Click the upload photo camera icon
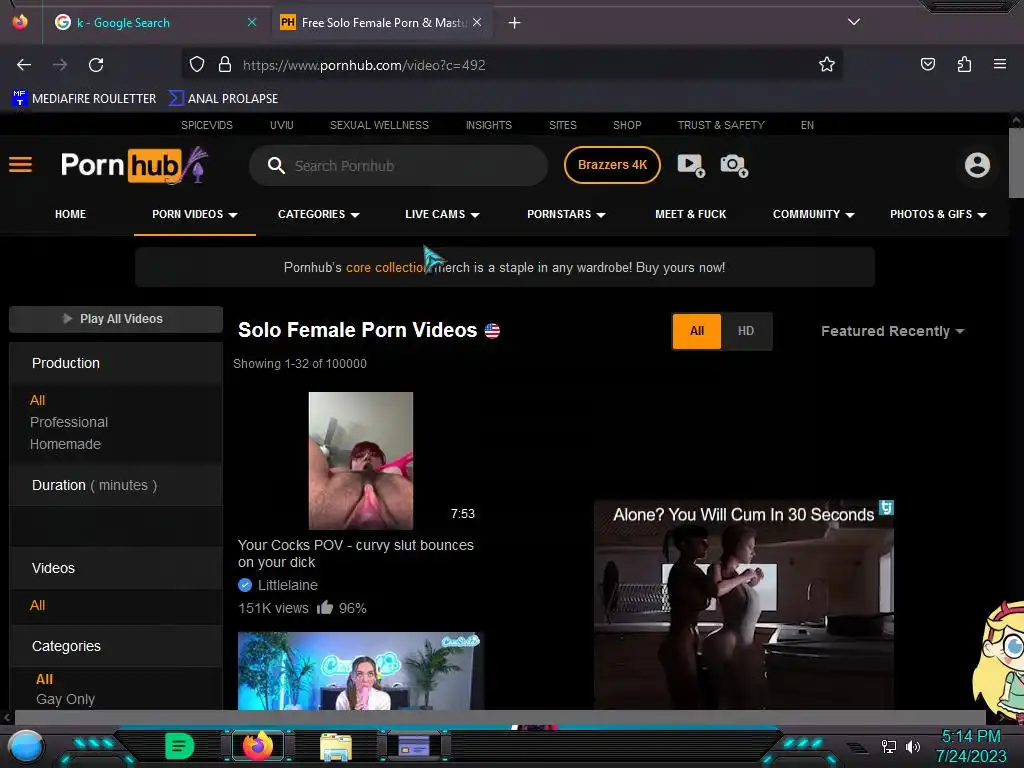Viewport: 1024px width, 768px height. point(733,165)
